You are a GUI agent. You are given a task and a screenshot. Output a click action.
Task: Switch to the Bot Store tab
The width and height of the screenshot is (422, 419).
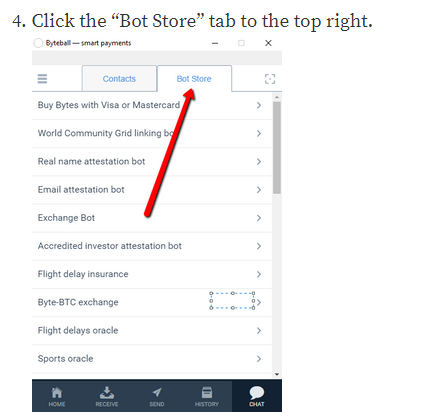194,79
